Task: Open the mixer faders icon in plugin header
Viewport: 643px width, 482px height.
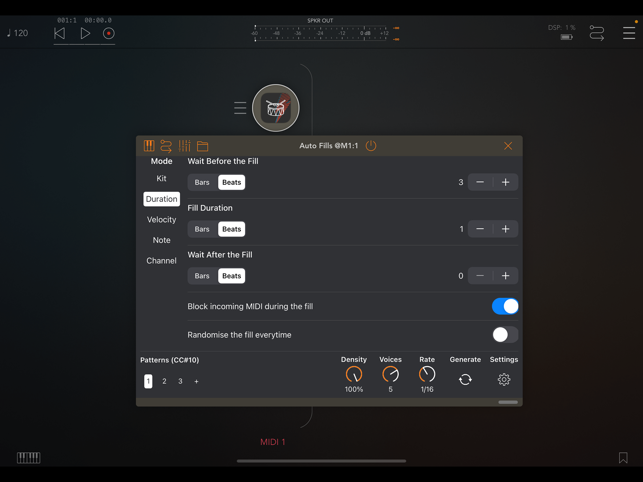Action: click(x=184, y=146)
